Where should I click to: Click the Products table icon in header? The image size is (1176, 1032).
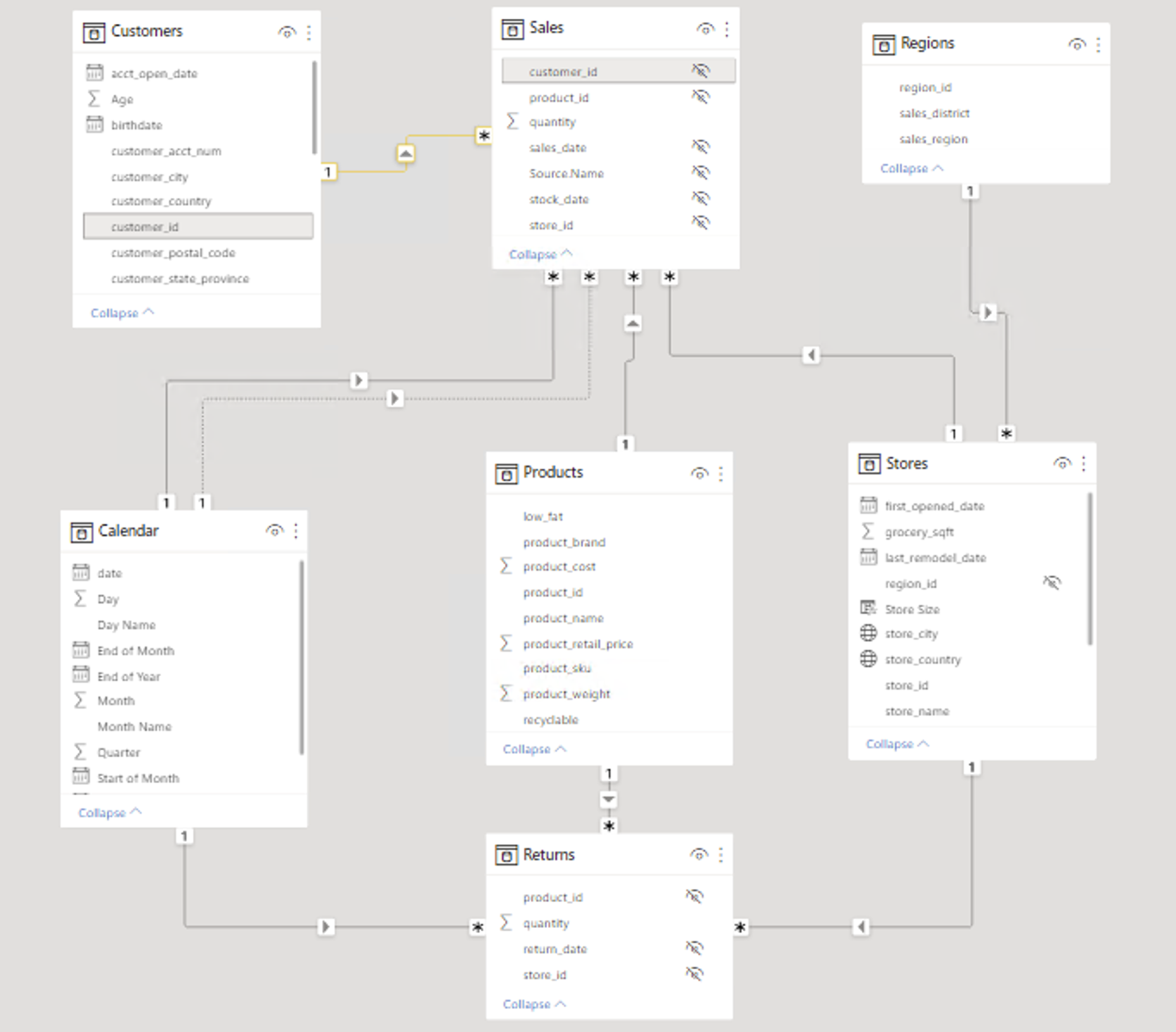pyautogui.click(x=506, y=473)
